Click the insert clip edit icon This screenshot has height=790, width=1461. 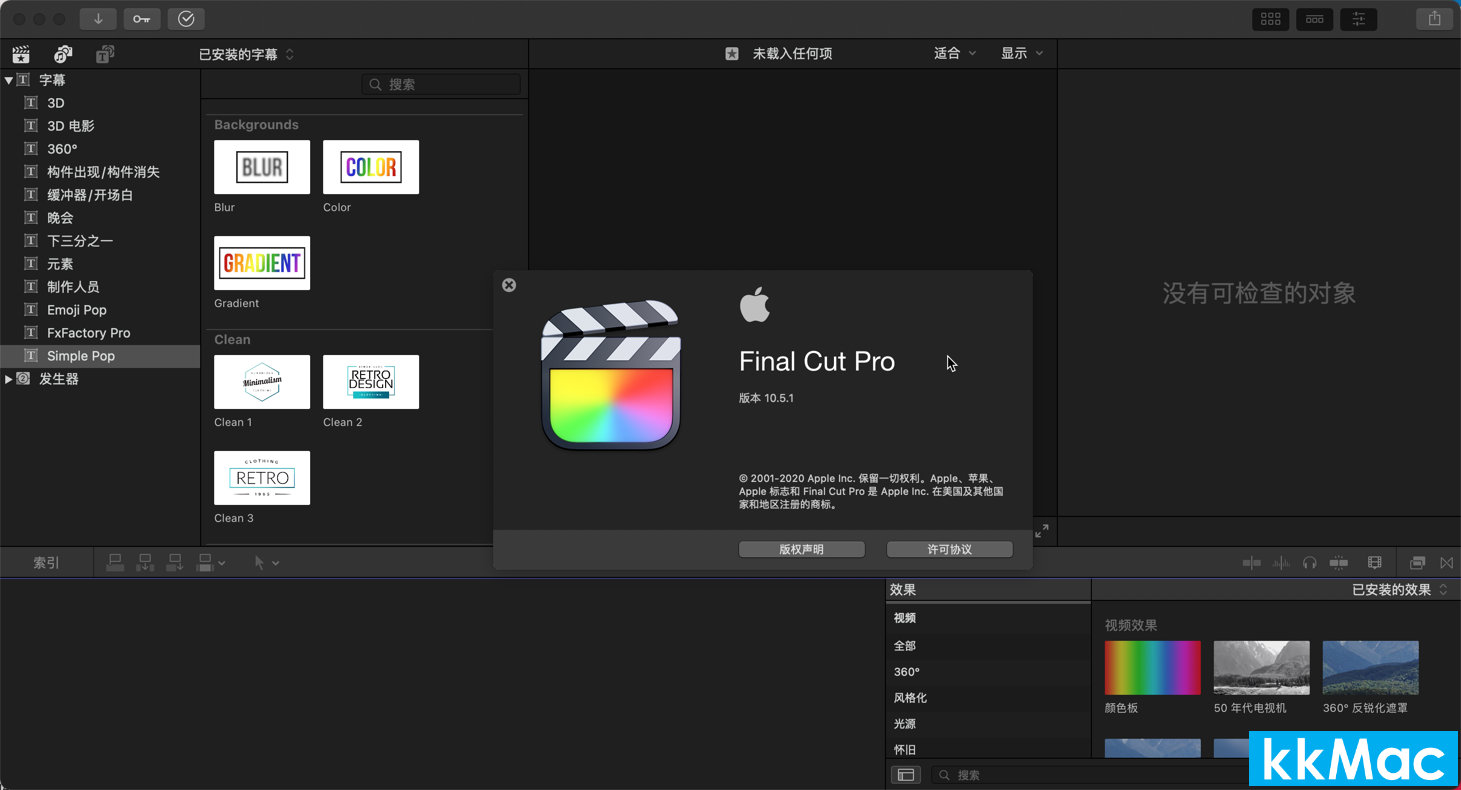click(145, 563)
